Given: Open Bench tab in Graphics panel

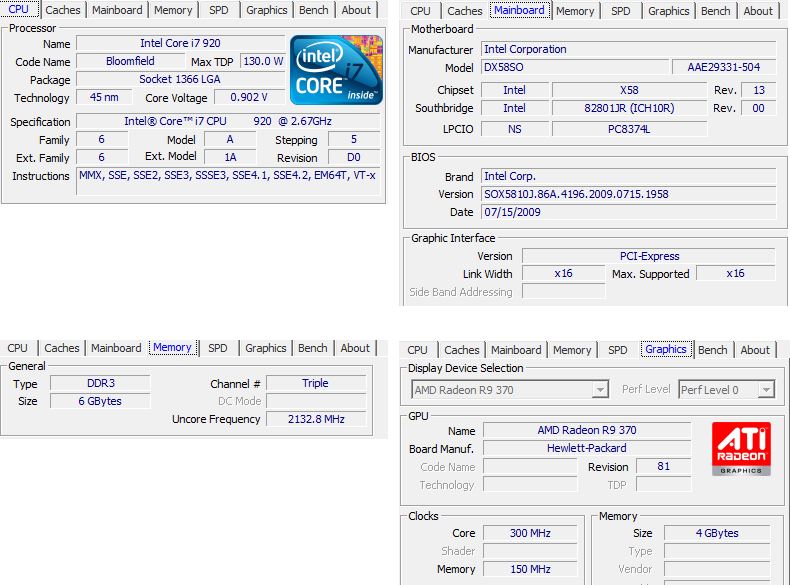Looking at the screenshot, I should click(712, 350).
